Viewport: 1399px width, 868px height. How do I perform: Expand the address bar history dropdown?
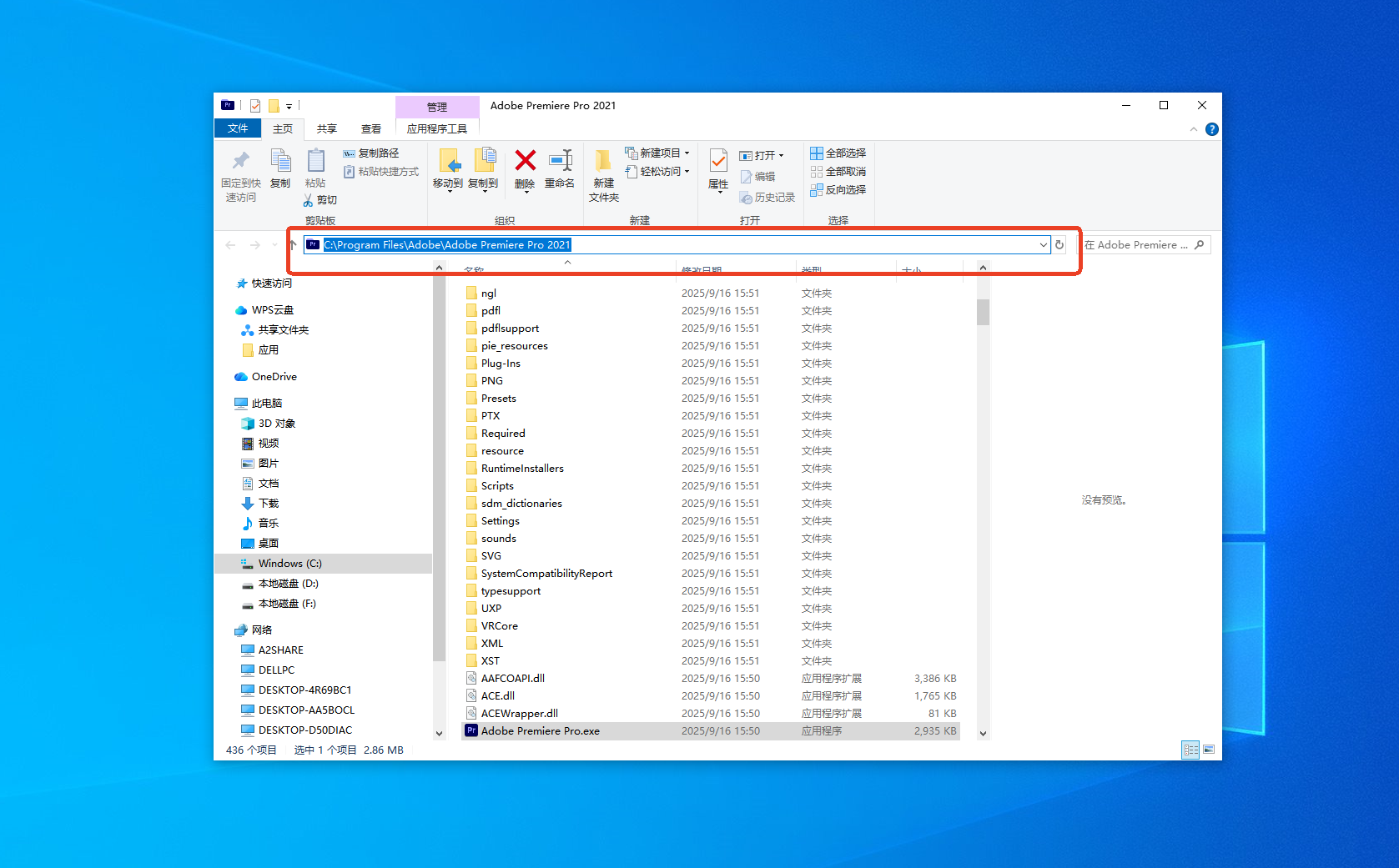pos(1043,244)
